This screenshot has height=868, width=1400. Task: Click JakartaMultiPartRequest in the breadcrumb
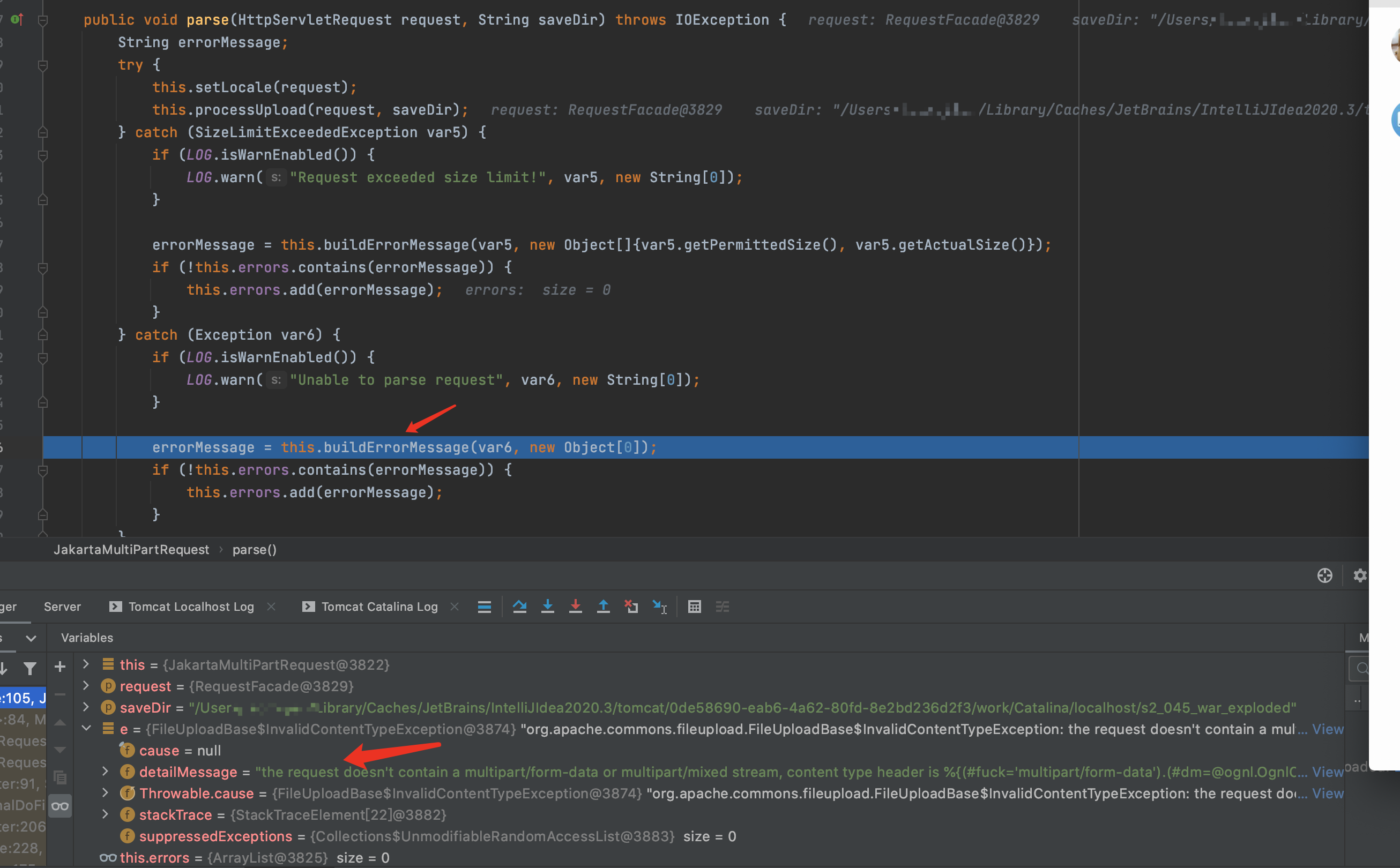coord(131,550)
